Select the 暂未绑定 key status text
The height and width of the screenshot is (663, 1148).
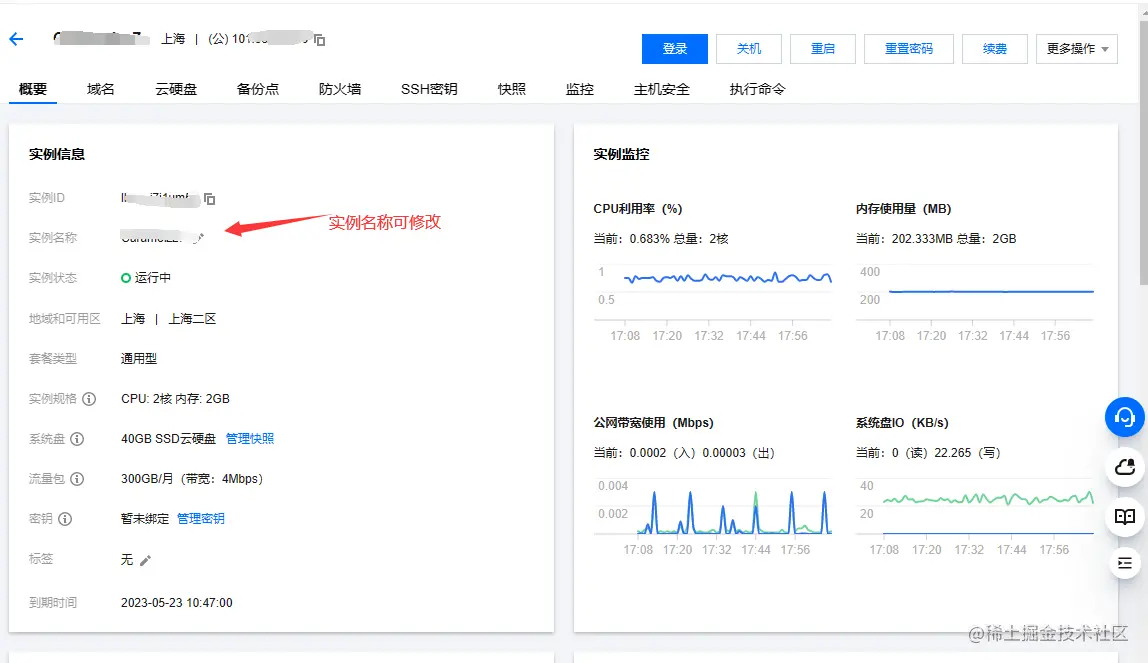[x=145, y=519]
